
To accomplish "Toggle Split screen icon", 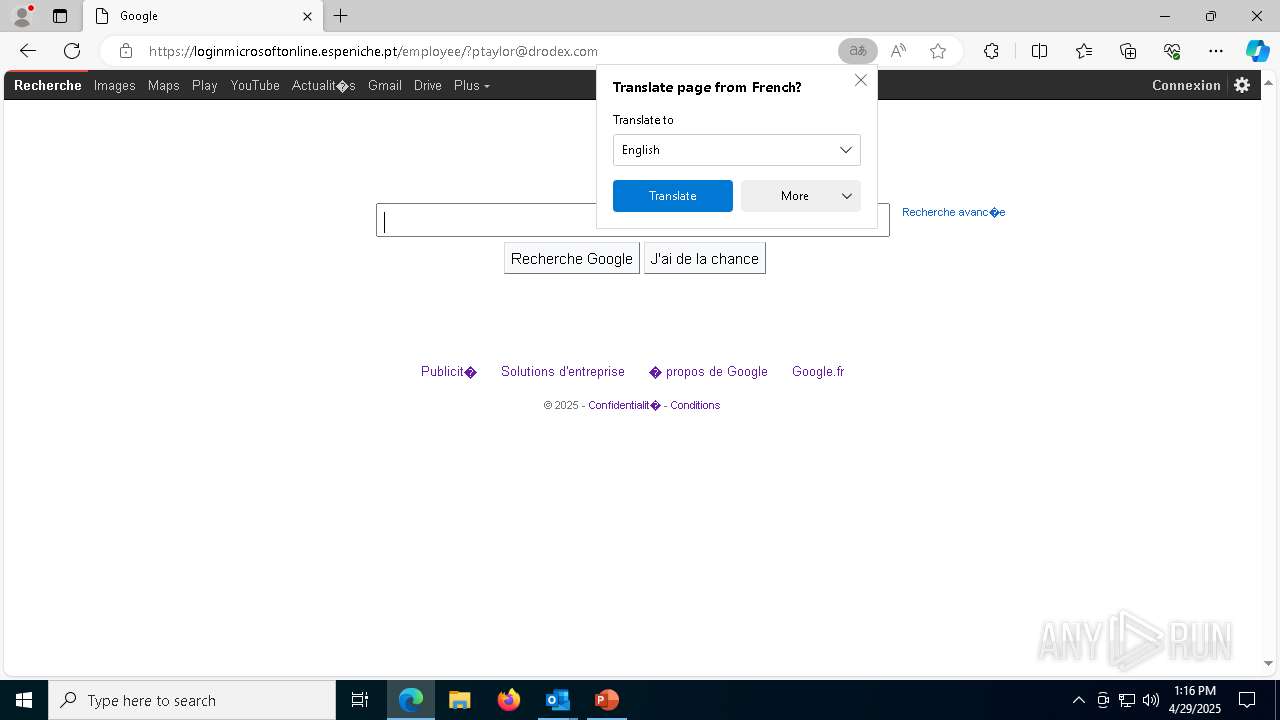I will point(1039,51).
